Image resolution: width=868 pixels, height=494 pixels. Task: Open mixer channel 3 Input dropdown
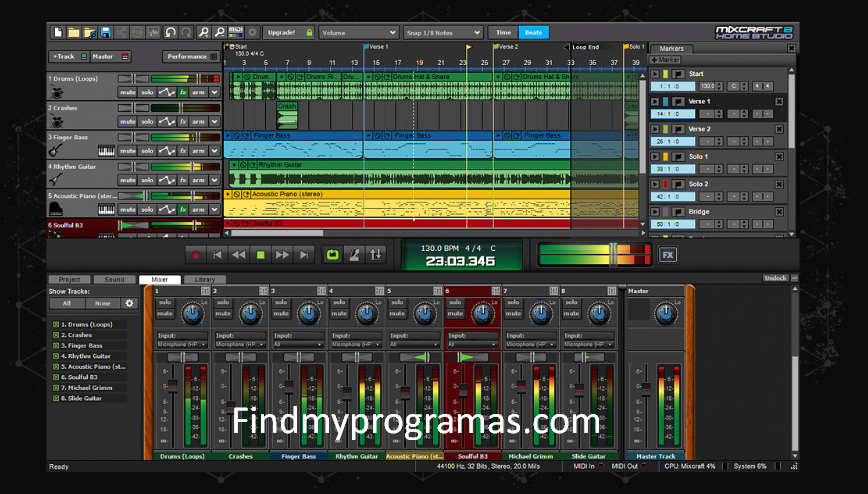point(298,344)
